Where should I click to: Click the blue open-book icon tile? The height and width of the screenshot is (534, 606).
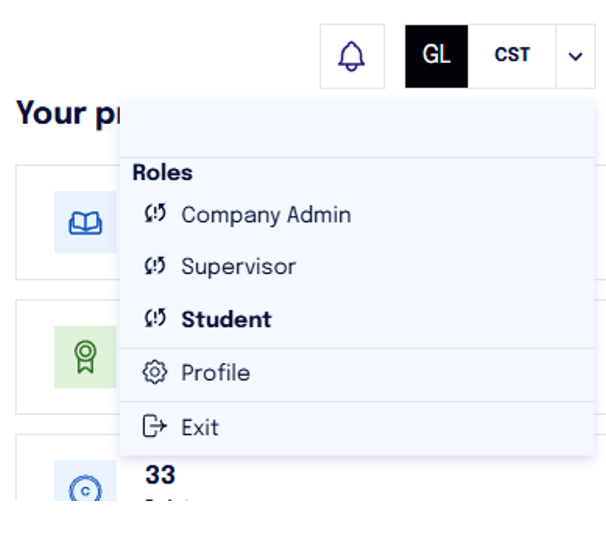[85, 222]
